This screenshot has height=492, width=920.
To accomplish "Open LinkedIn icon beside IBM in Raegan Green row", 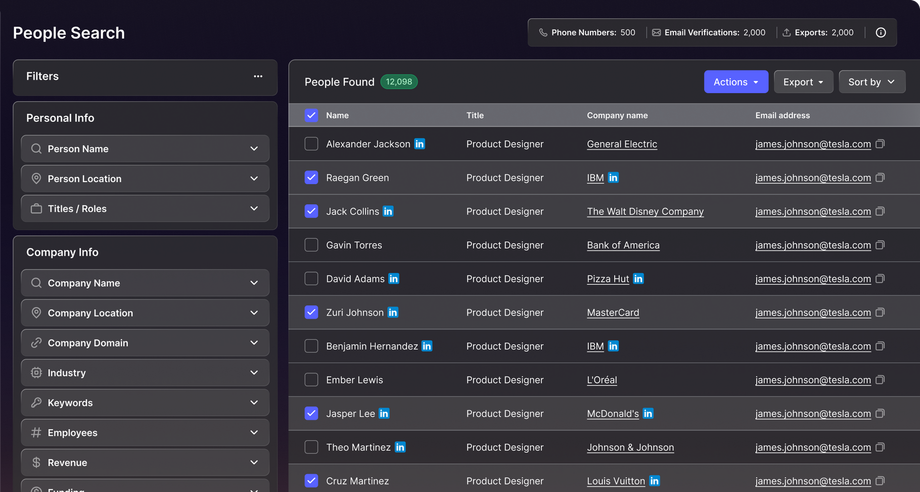I will coord(613,178).
